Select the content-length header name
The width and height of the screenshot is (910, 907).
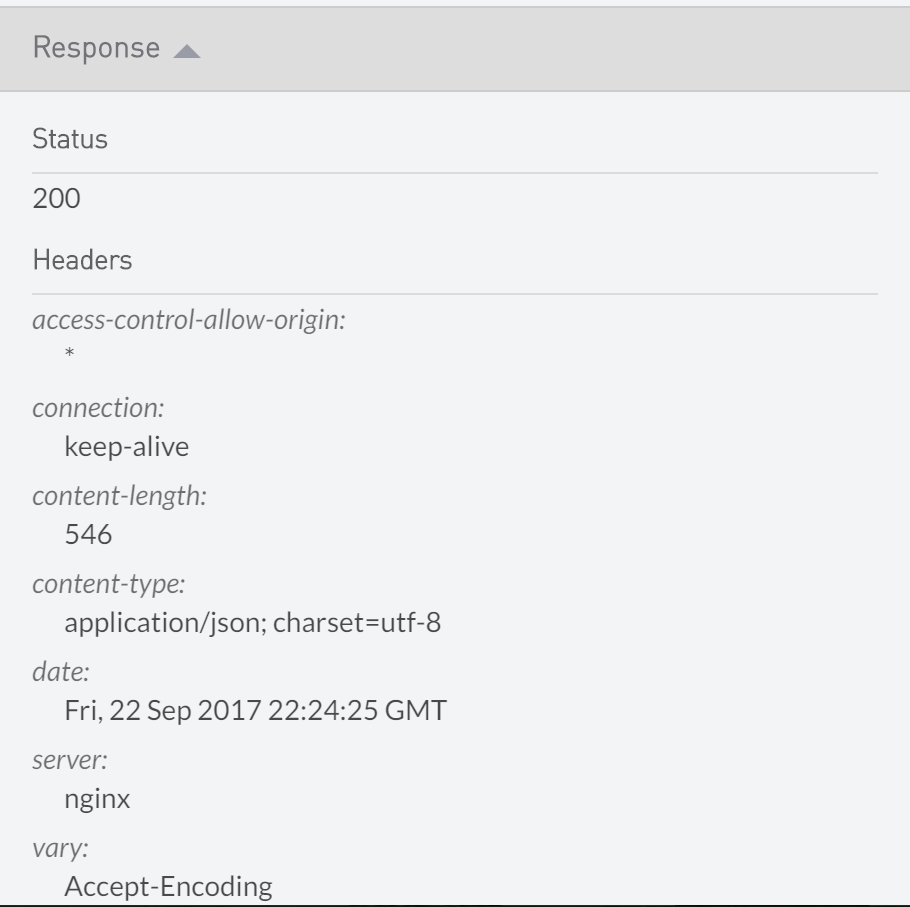[119, 497]
